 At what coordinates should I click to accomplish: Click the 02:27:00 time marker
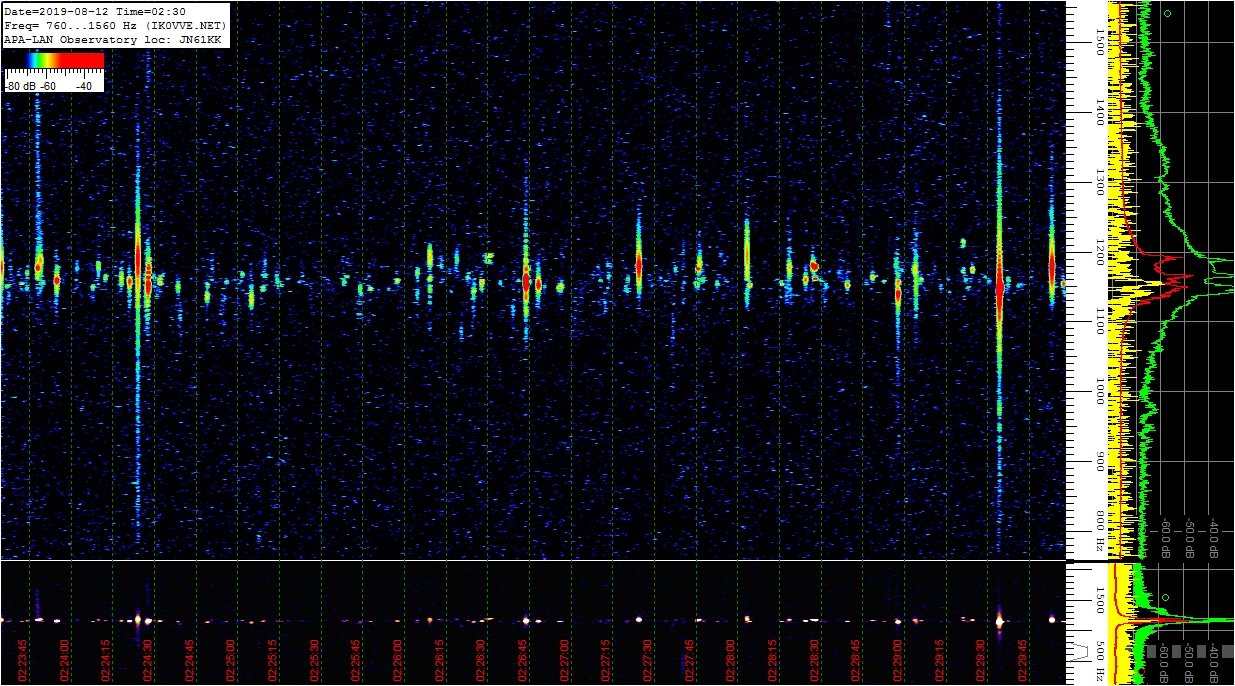pyautogui.click(x=565, y=661)
